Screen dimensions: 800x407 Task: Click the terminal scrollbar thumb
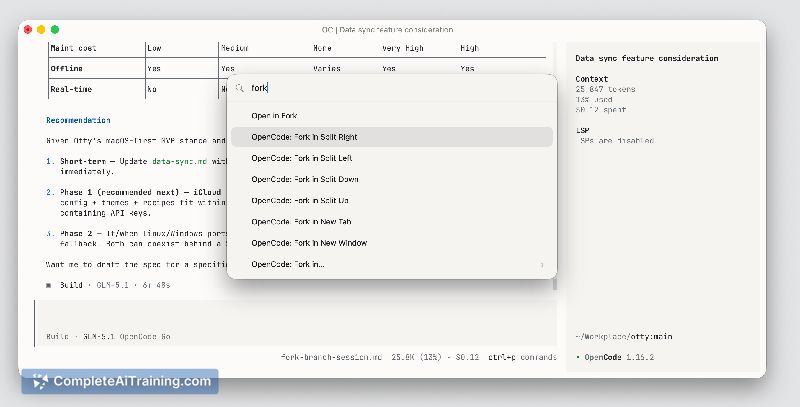(555, 284)
